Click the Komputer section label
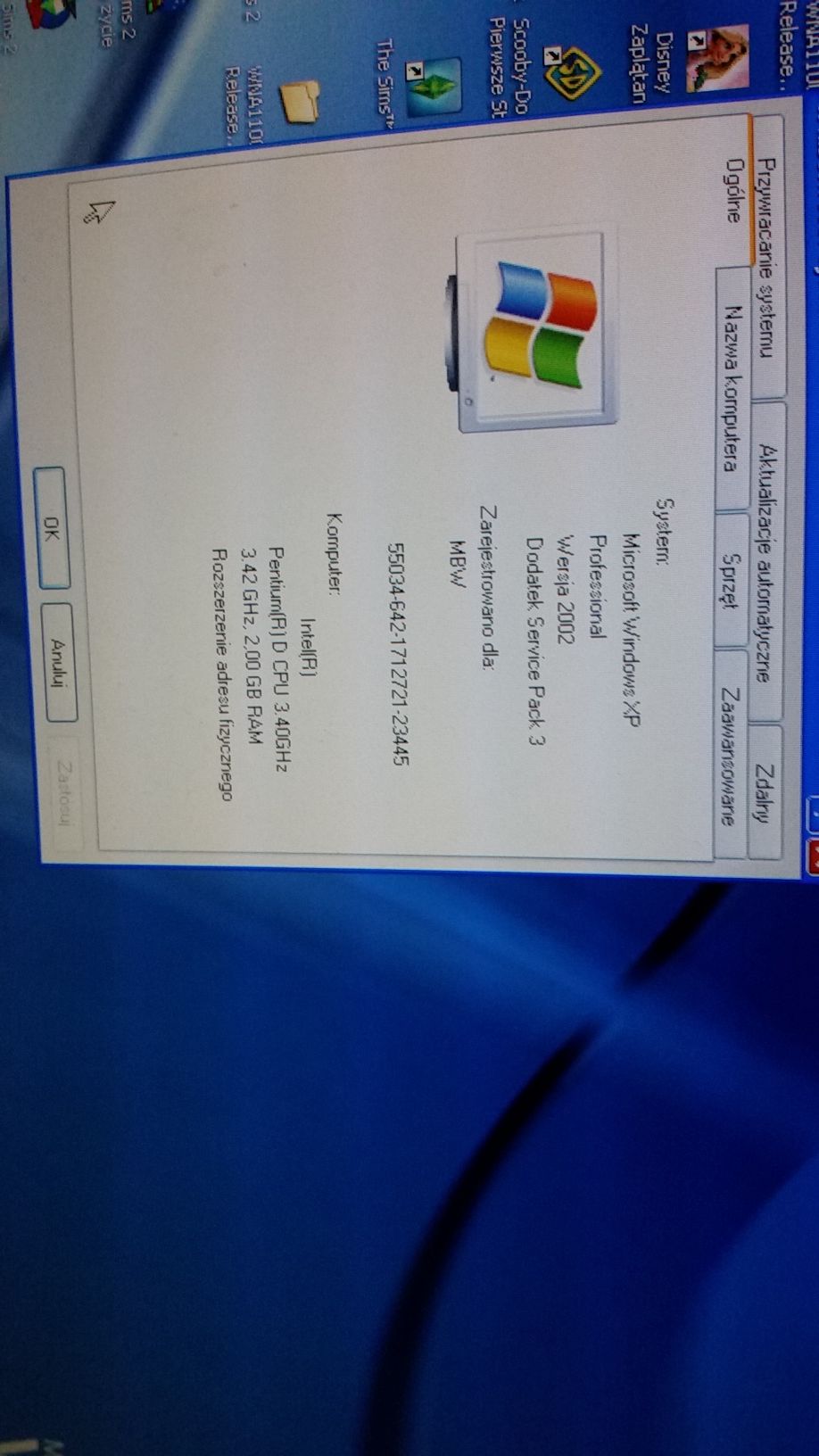The width and height of the screenshot is (819, 1456). pos(335,553)
